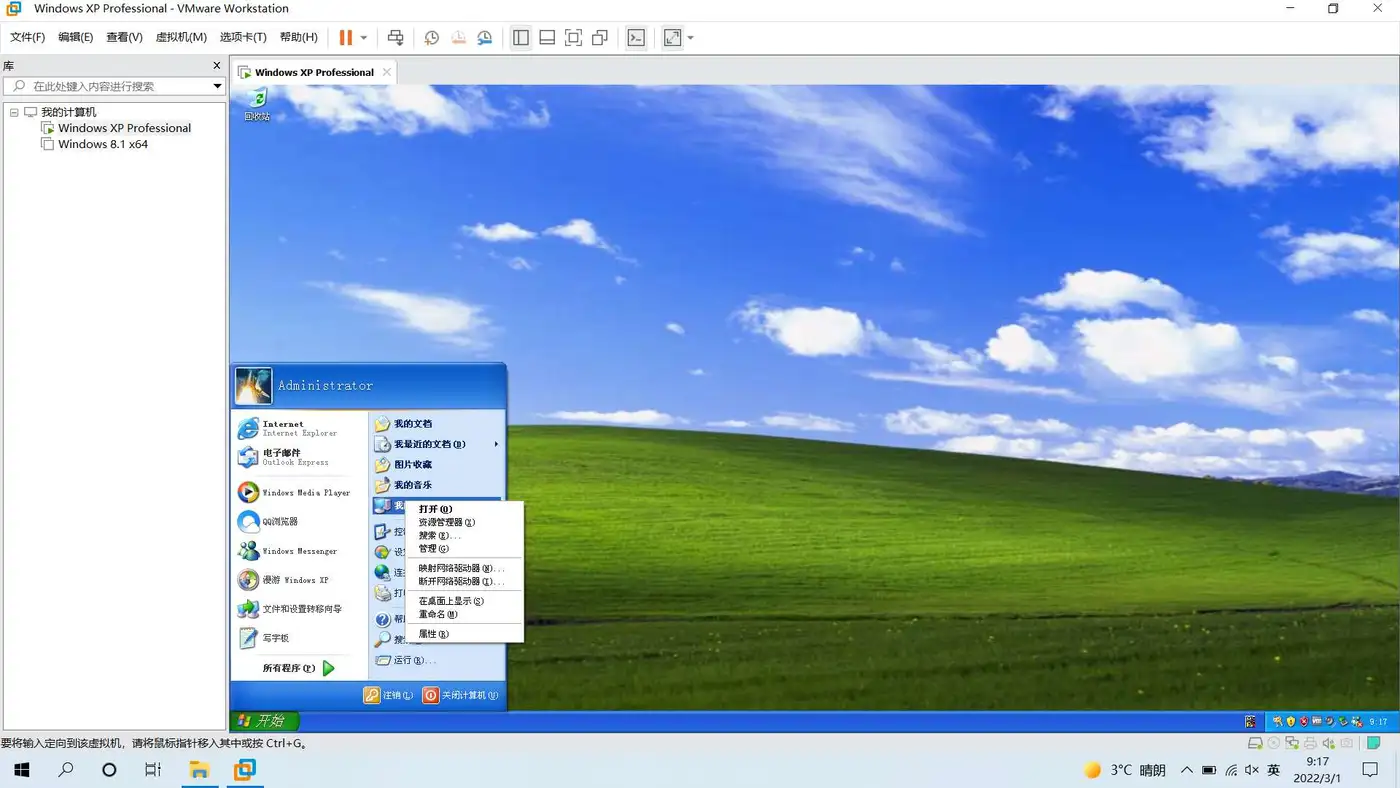Click the VMware sound device status icon
Image resolution: width=1400 pixels, height=788 pixels.
coord(1329,743)
